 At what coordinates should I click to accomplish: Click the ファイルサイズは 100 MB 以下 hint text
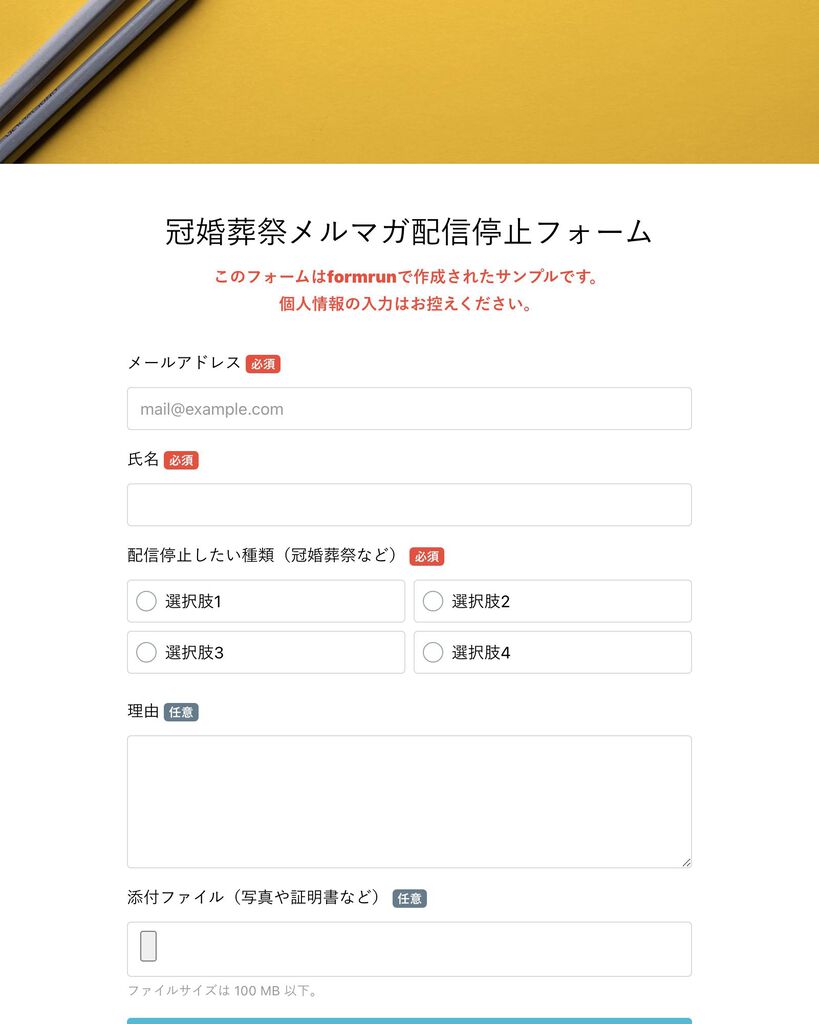point(222,991)
